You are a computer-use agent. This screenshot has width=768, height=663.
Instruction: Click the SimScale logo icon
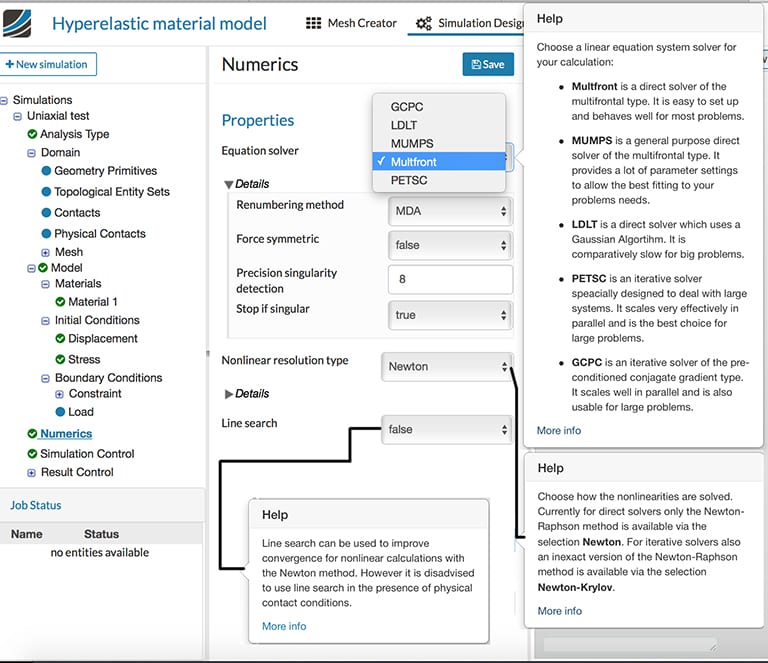17,23
